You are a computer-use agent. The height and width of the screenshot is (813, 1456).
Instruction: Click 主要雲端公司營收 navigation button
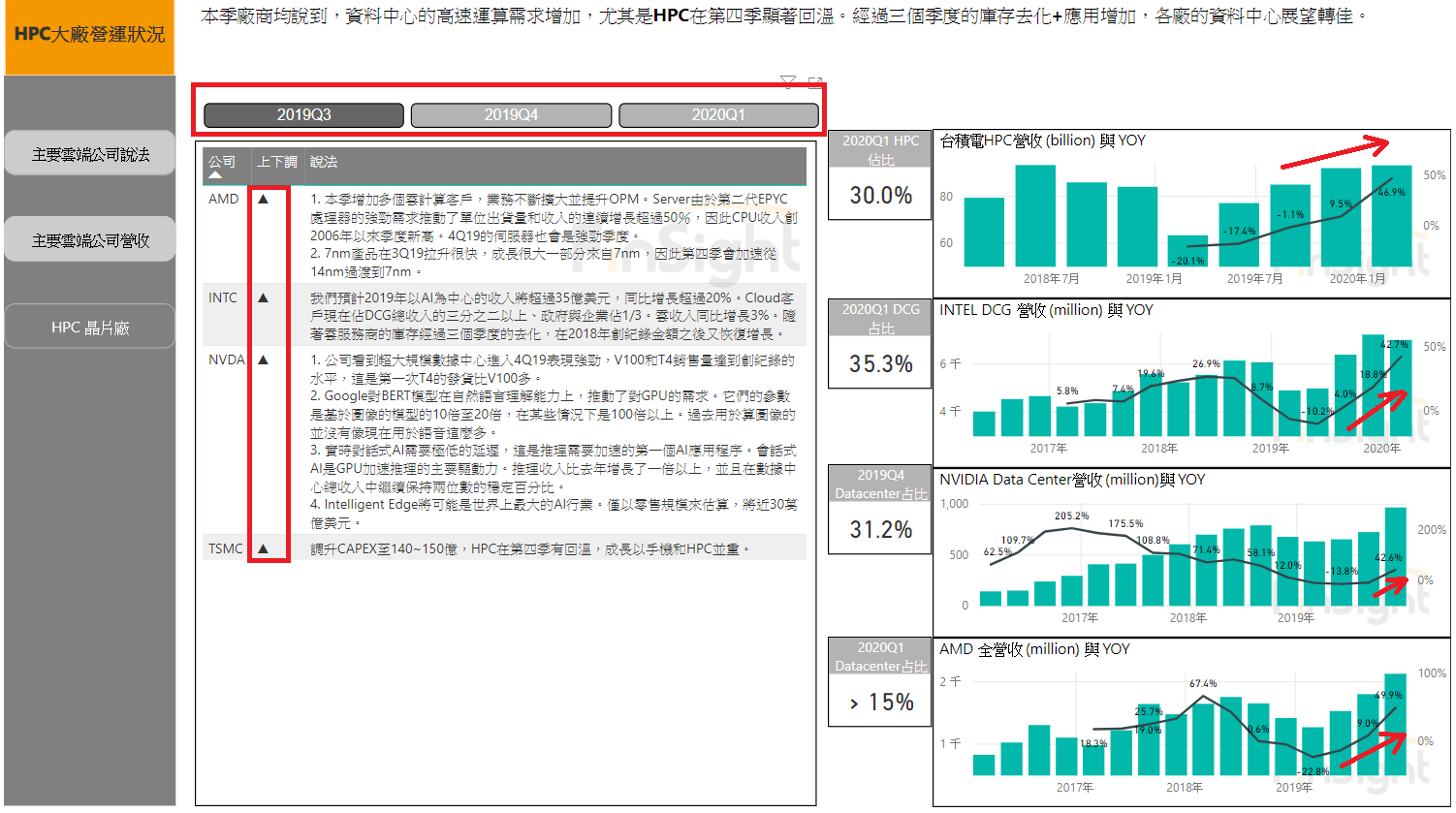pyautogui.click(x=90, y=240)
